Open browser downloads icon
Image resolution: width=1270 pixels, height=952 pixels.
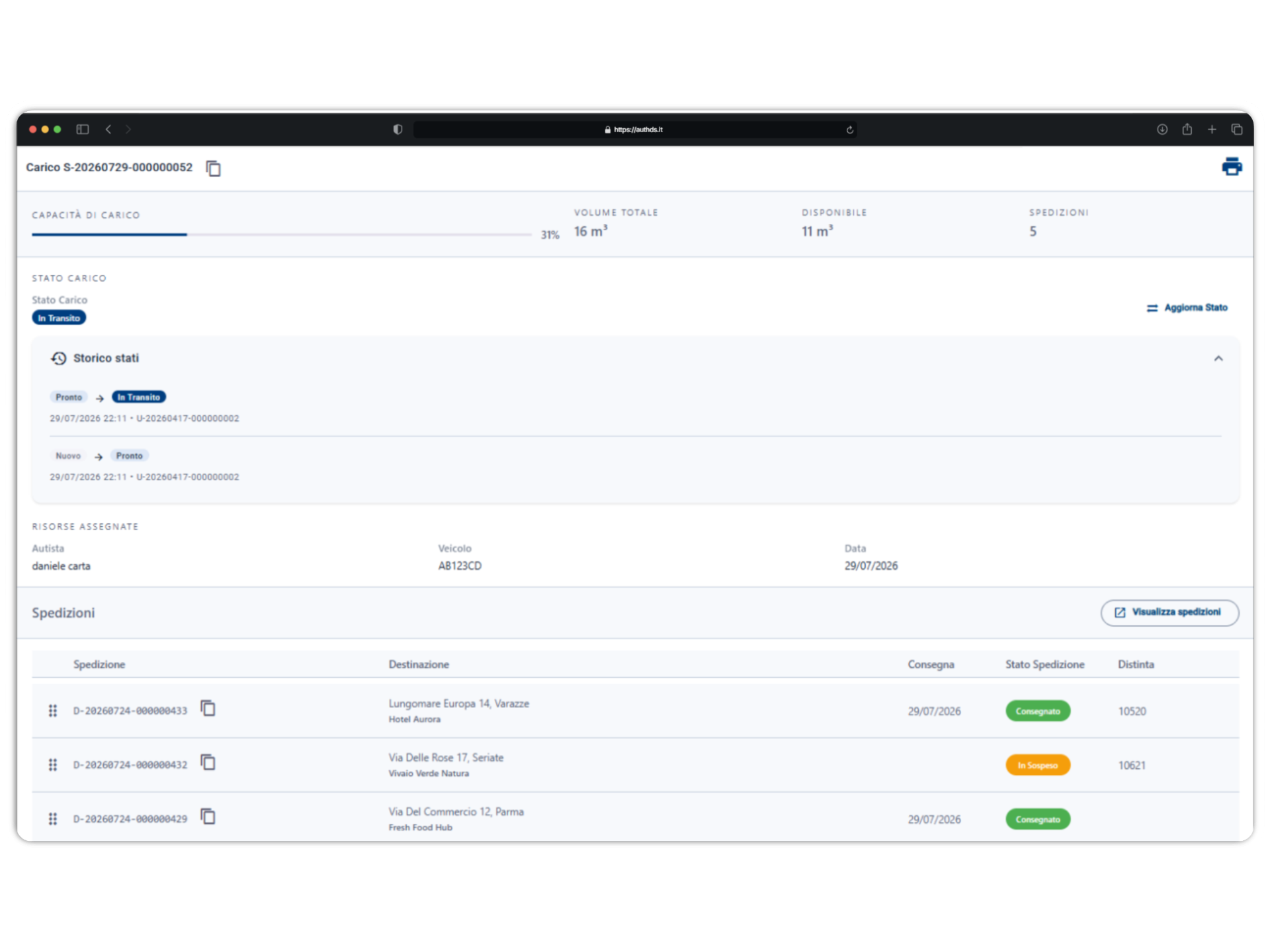coord(1162,130)
